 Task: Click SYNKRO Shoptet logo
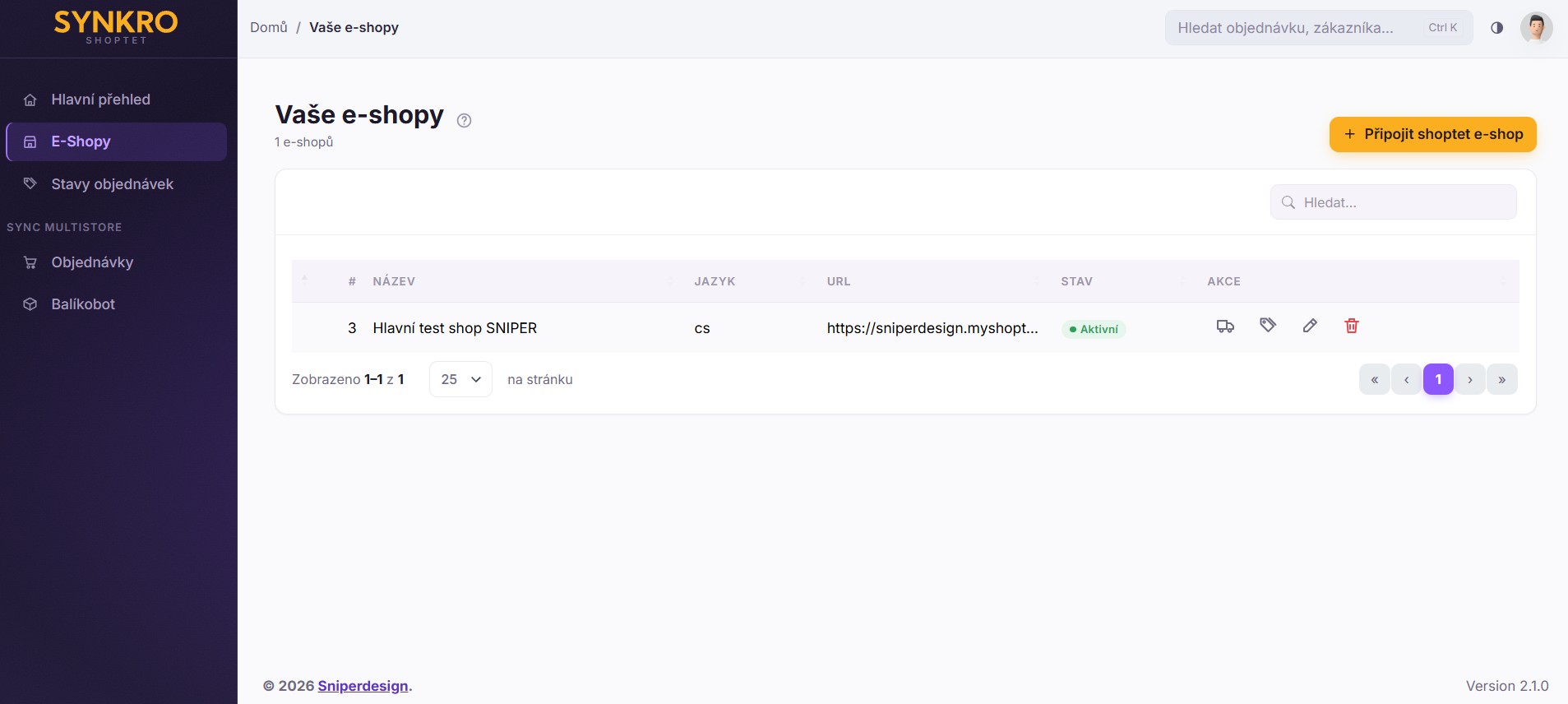pos(116,27)
